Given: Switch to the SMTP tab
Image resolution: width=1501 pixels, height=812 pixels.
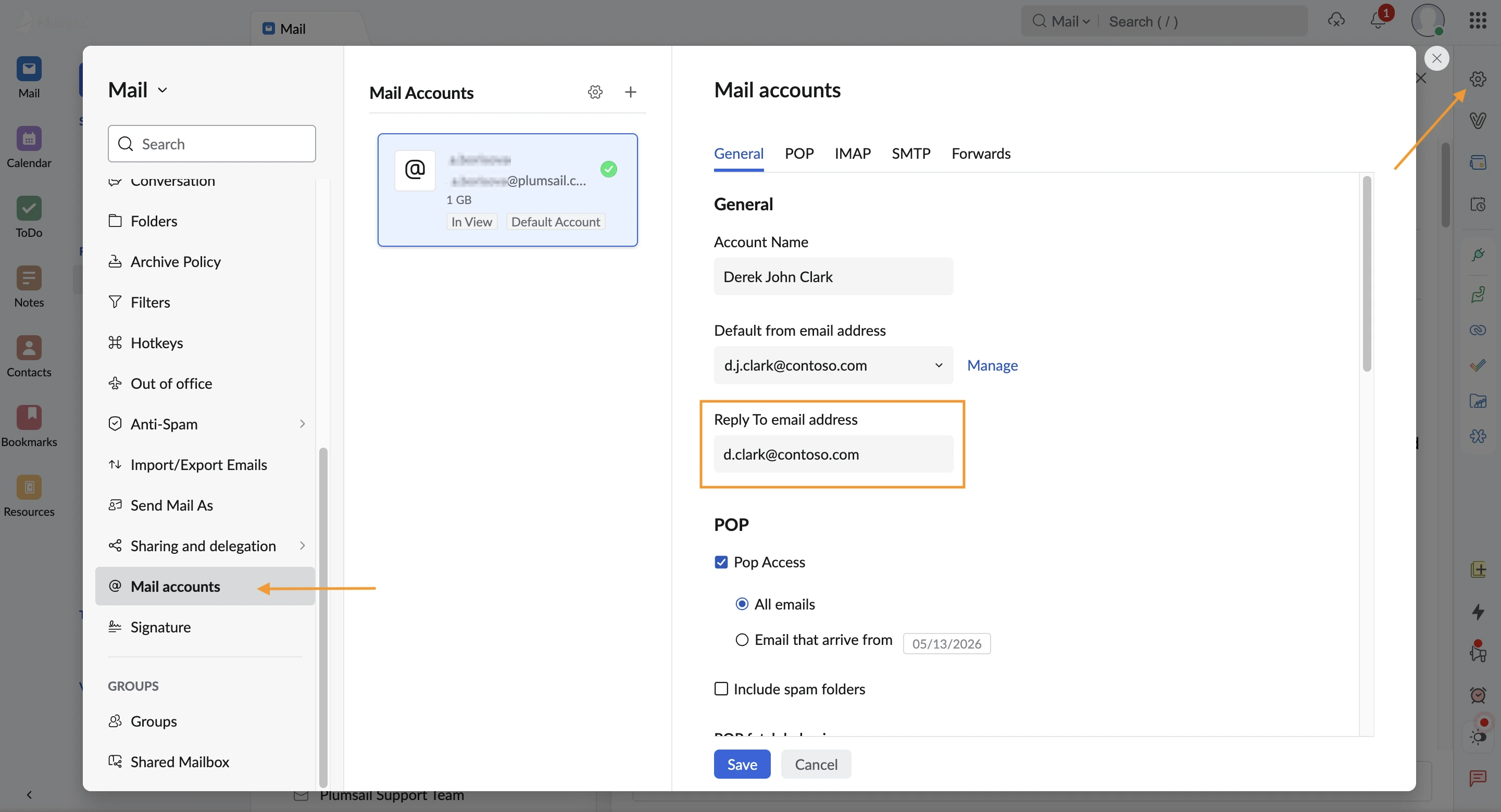Looking at the screenshot, I should pyautogui.click(x=911, y=154).
